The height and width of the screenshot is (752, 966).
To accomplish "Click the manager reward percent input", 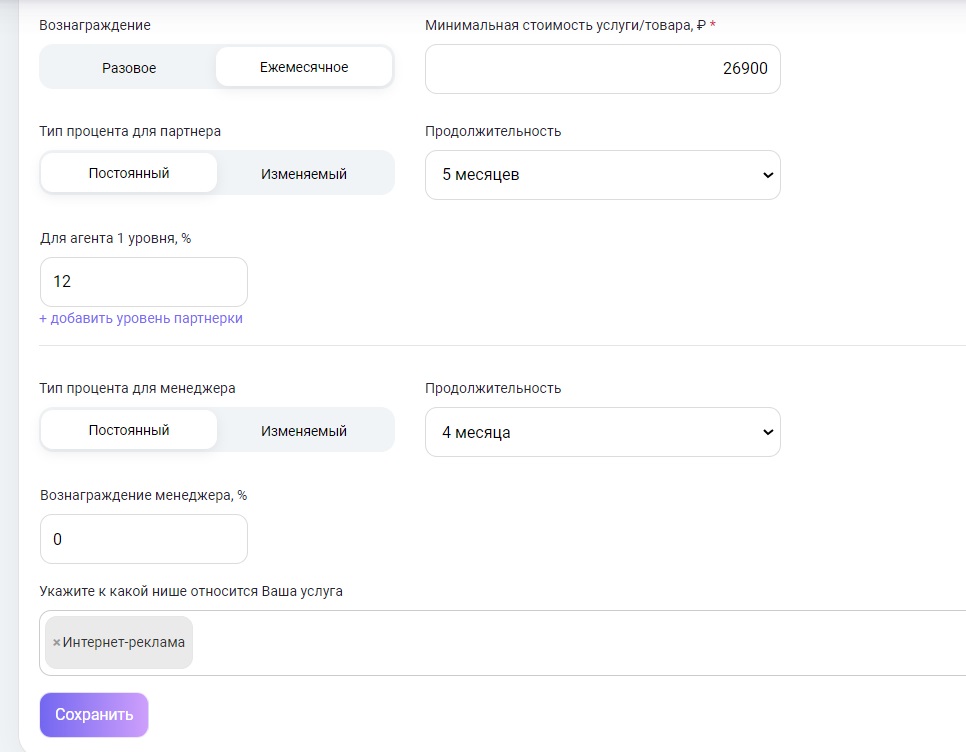I will [x=143, y=539].
